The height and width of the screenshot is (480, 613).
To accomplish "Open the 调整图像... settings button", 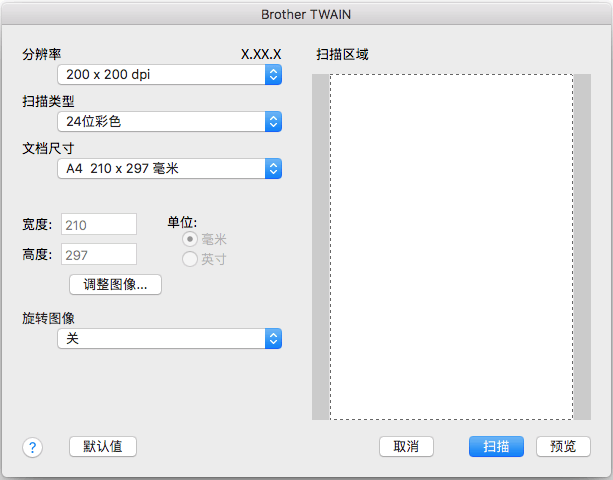I will [115, 285].
